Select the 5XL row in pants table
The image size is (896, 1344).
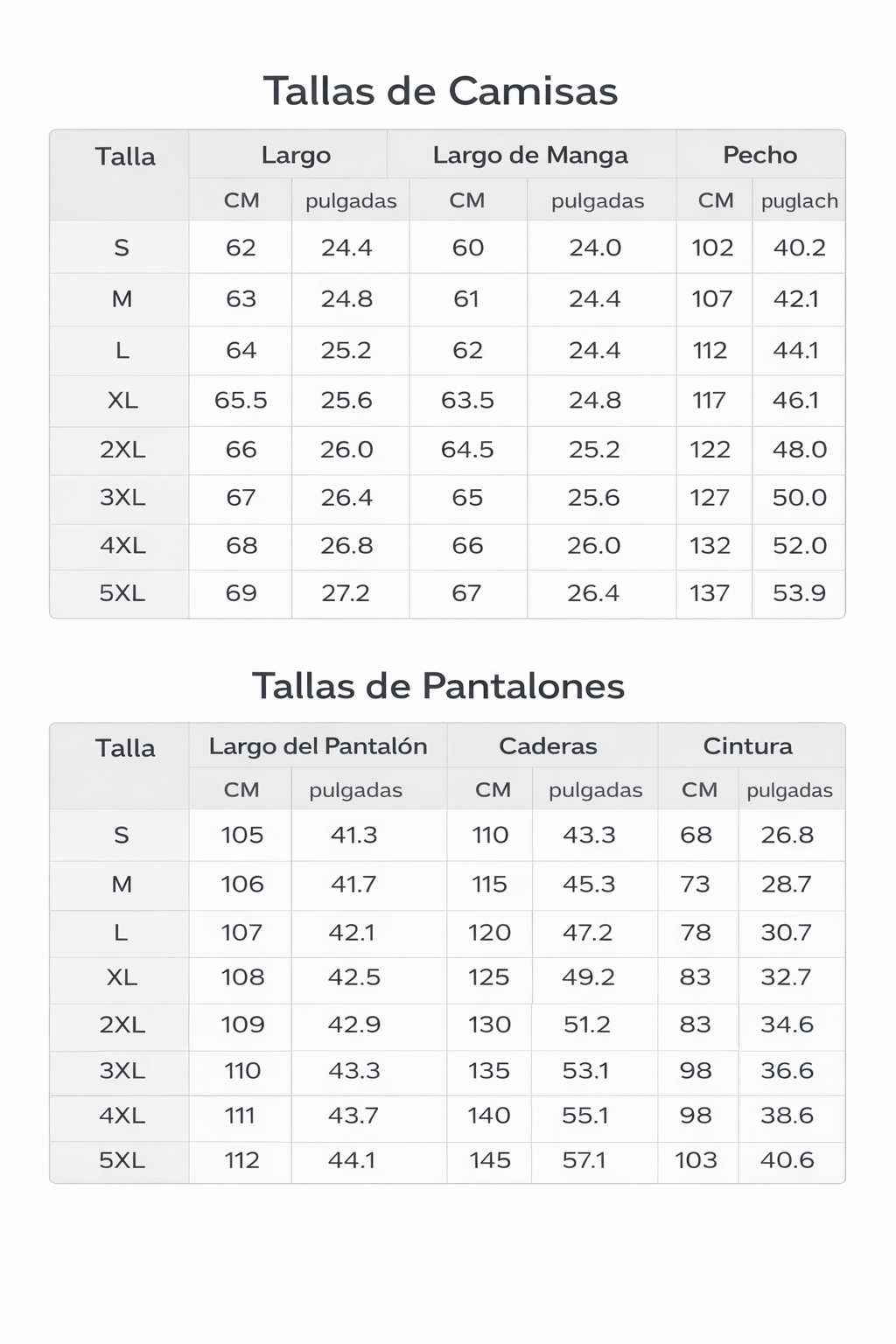pyautogui.click(x=447, y=1161)
